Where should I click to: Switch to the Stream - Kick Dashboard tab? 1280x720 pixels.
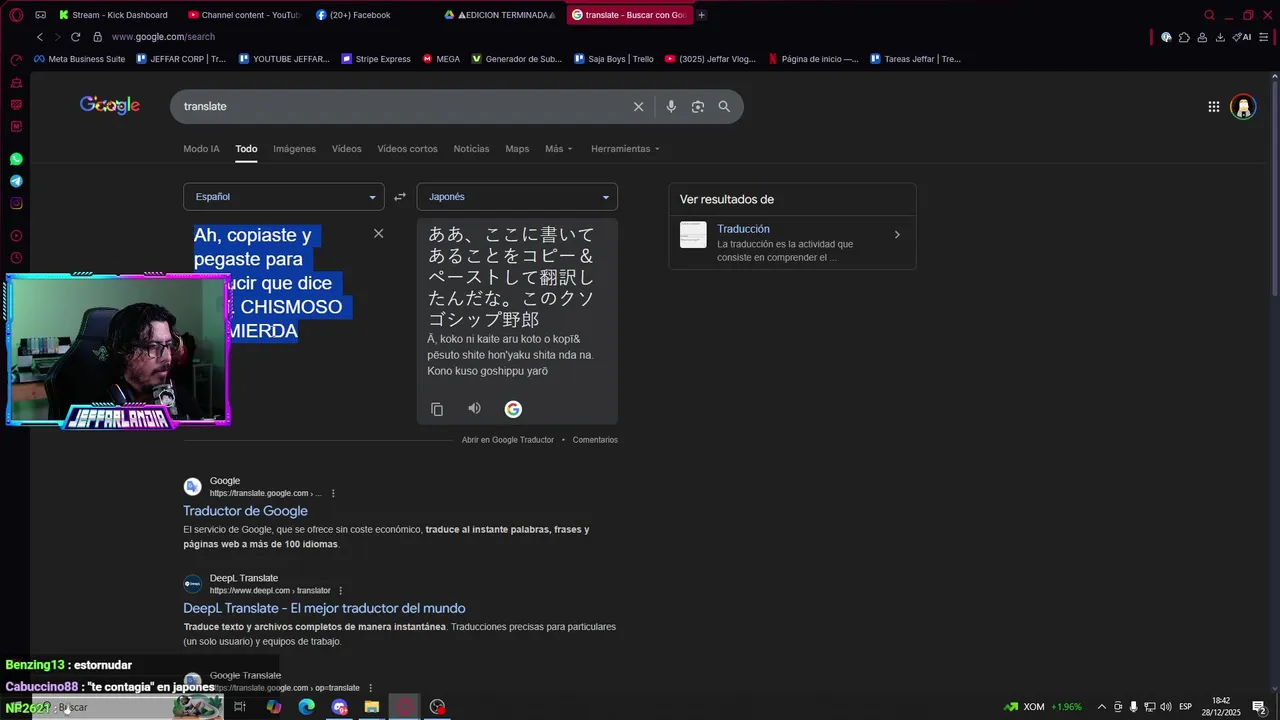(113, 15)
